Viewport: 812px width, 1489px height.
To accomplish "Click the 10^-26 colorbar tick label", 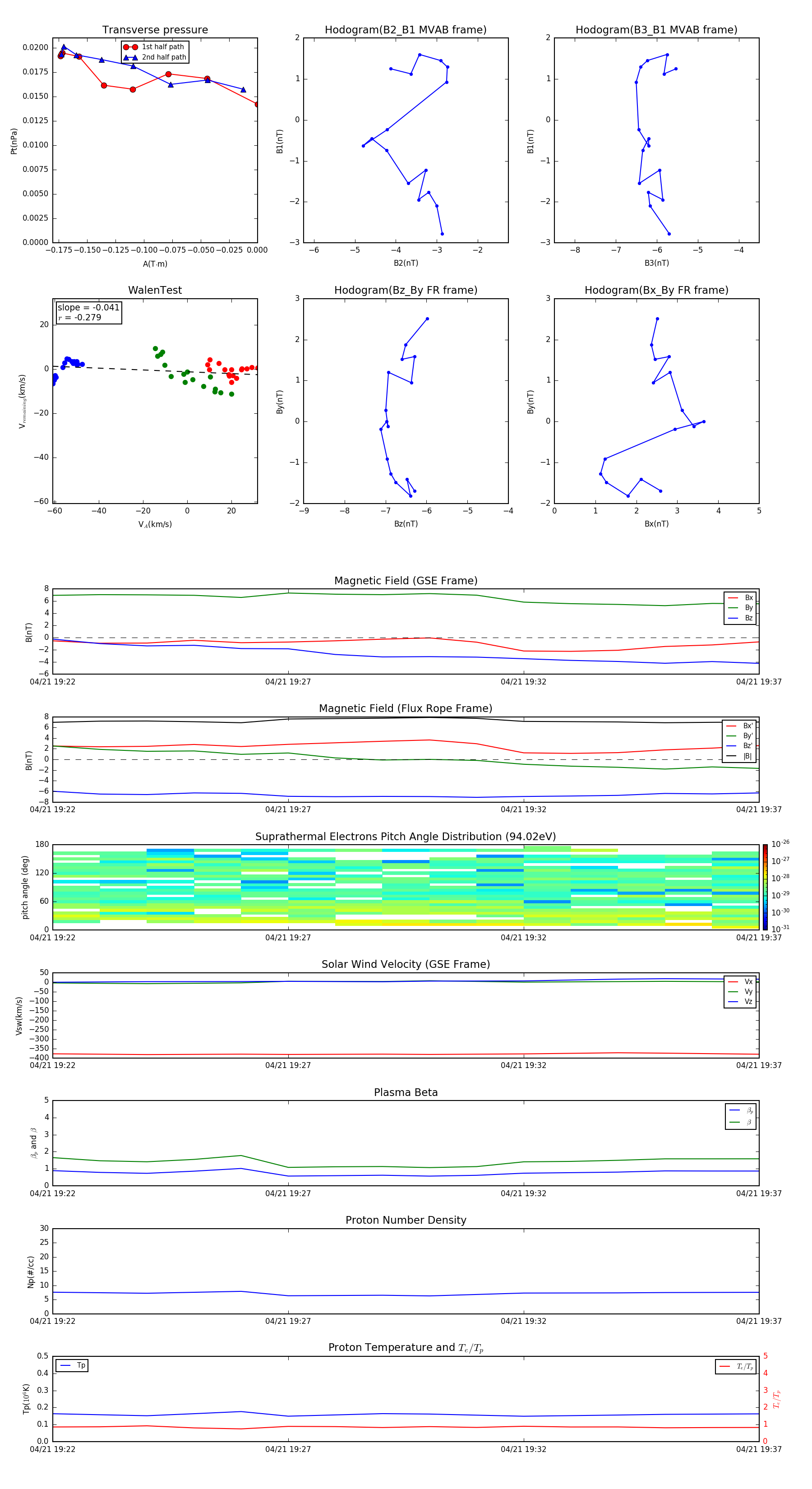I will point(780,844).
